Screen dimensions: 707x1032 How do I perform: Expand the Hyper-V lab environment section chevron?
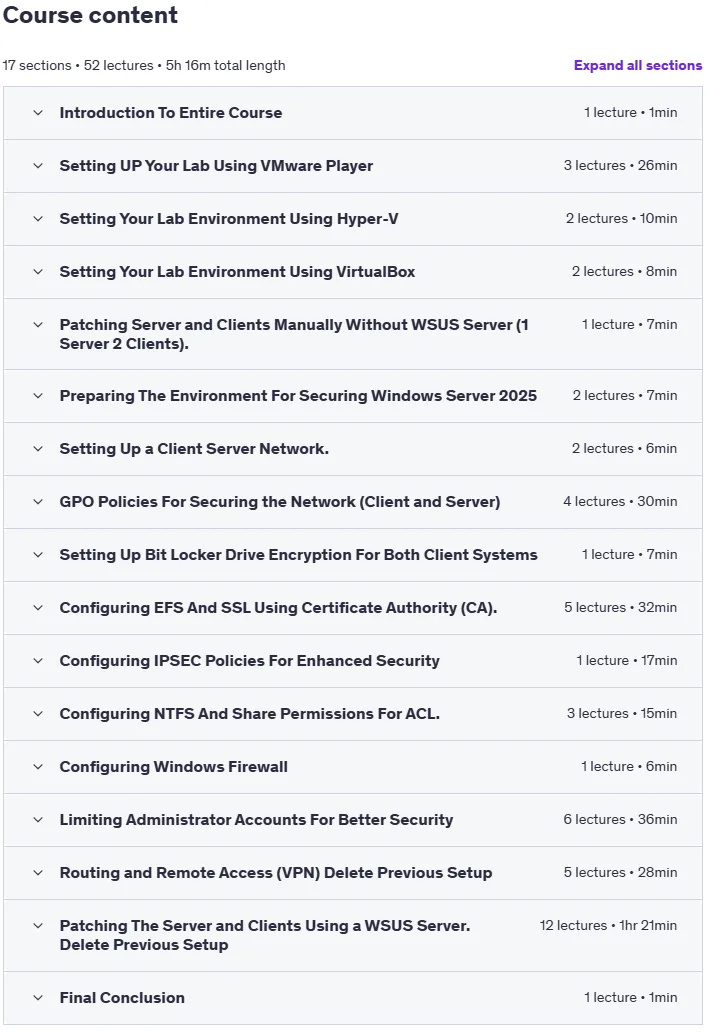(38, 219)
